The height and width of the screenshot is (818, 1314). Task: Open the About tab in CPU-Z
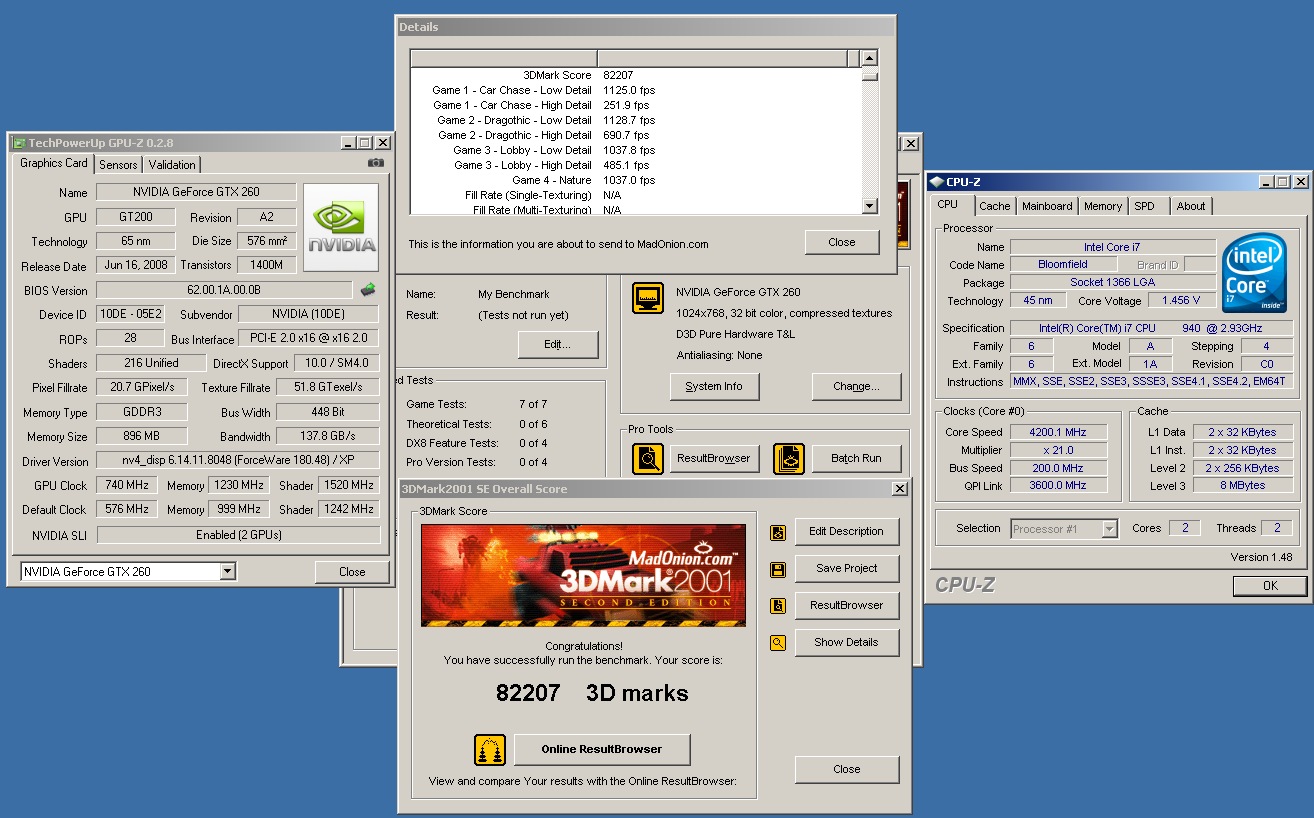tap(1191, 206)
